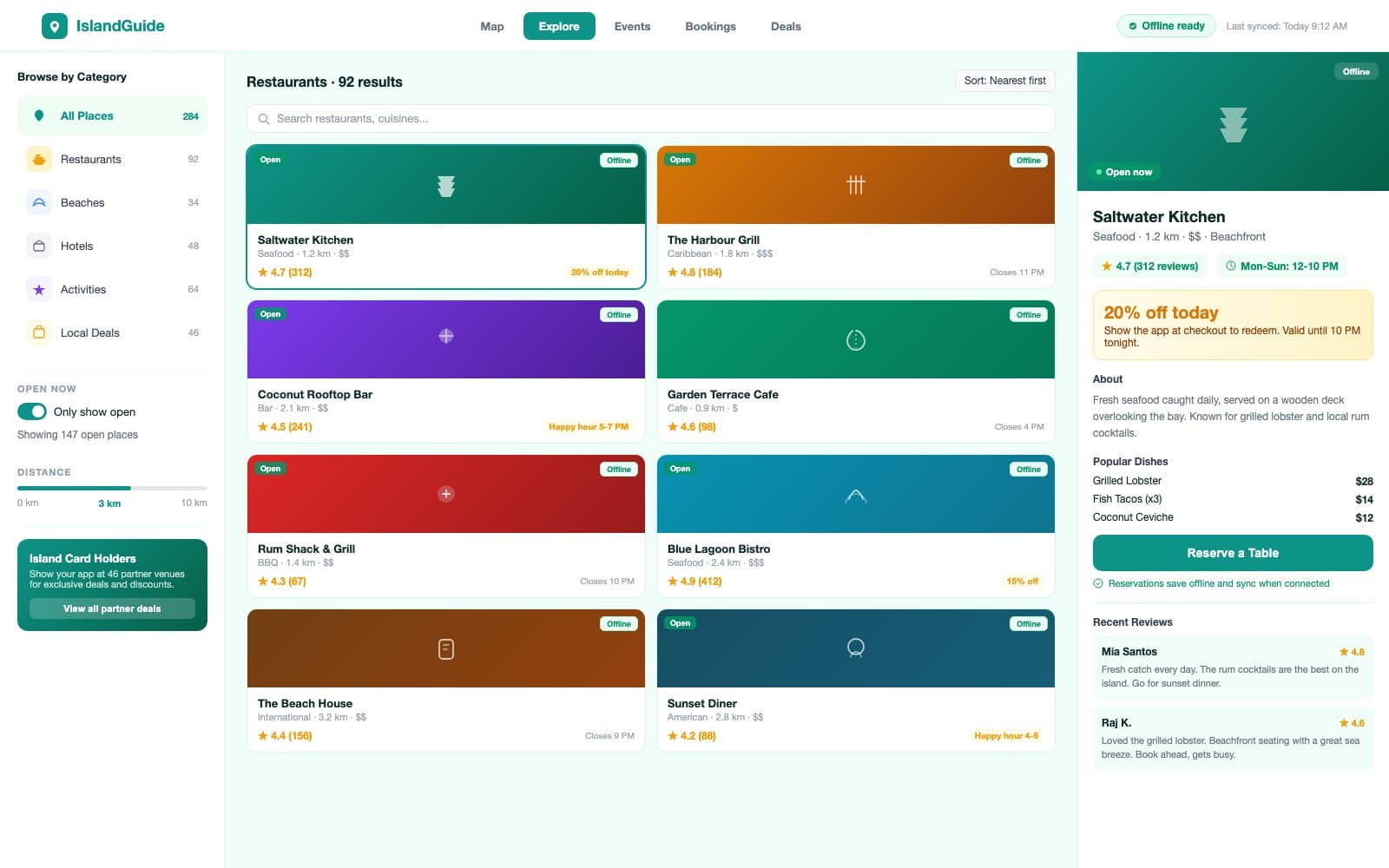Open the Saltwater Kitchen detail hero image

(x=1233, y=122)
